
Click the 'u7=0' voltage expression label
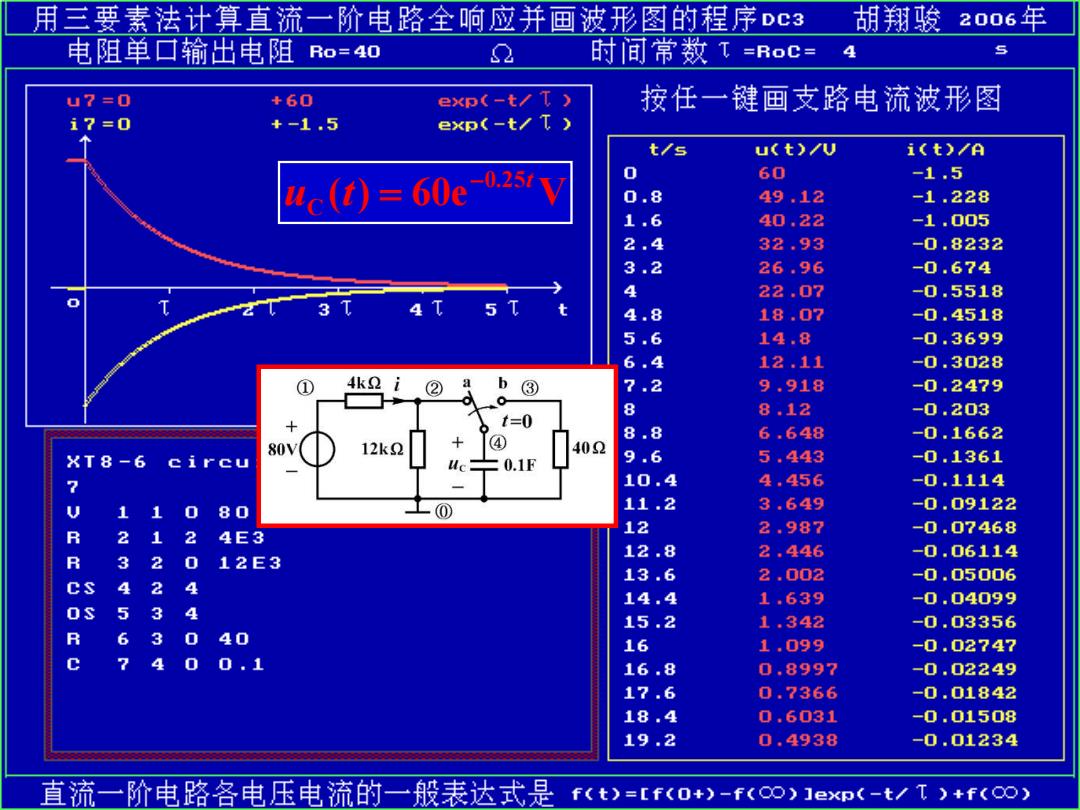pos(98,101)
